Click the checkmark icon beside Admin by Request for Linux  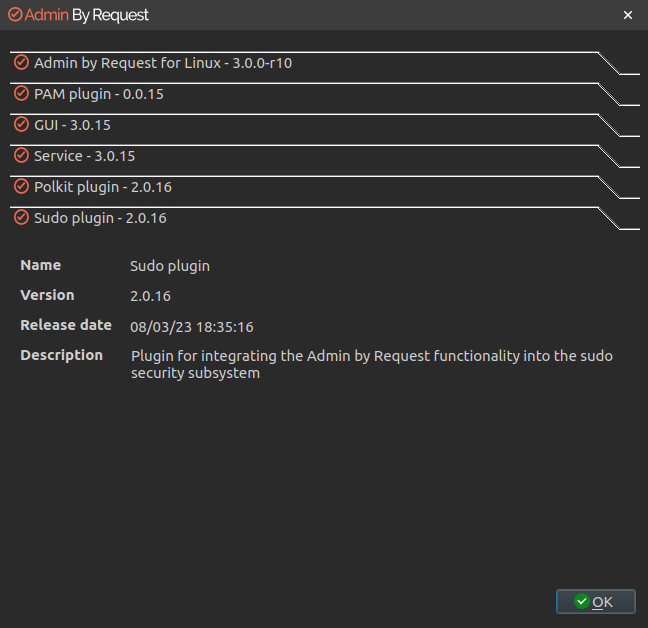[x=21, y=62]
